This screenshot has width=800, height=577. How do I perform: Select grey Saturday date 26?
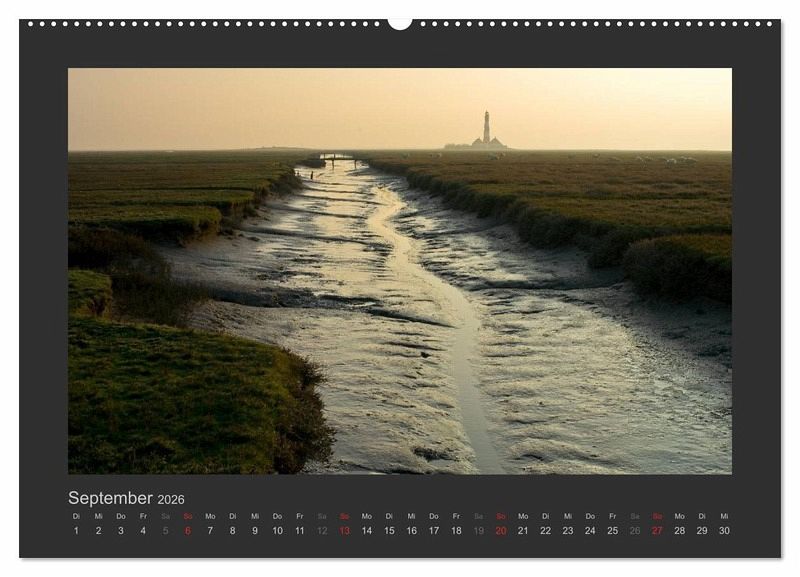(635, 531)
